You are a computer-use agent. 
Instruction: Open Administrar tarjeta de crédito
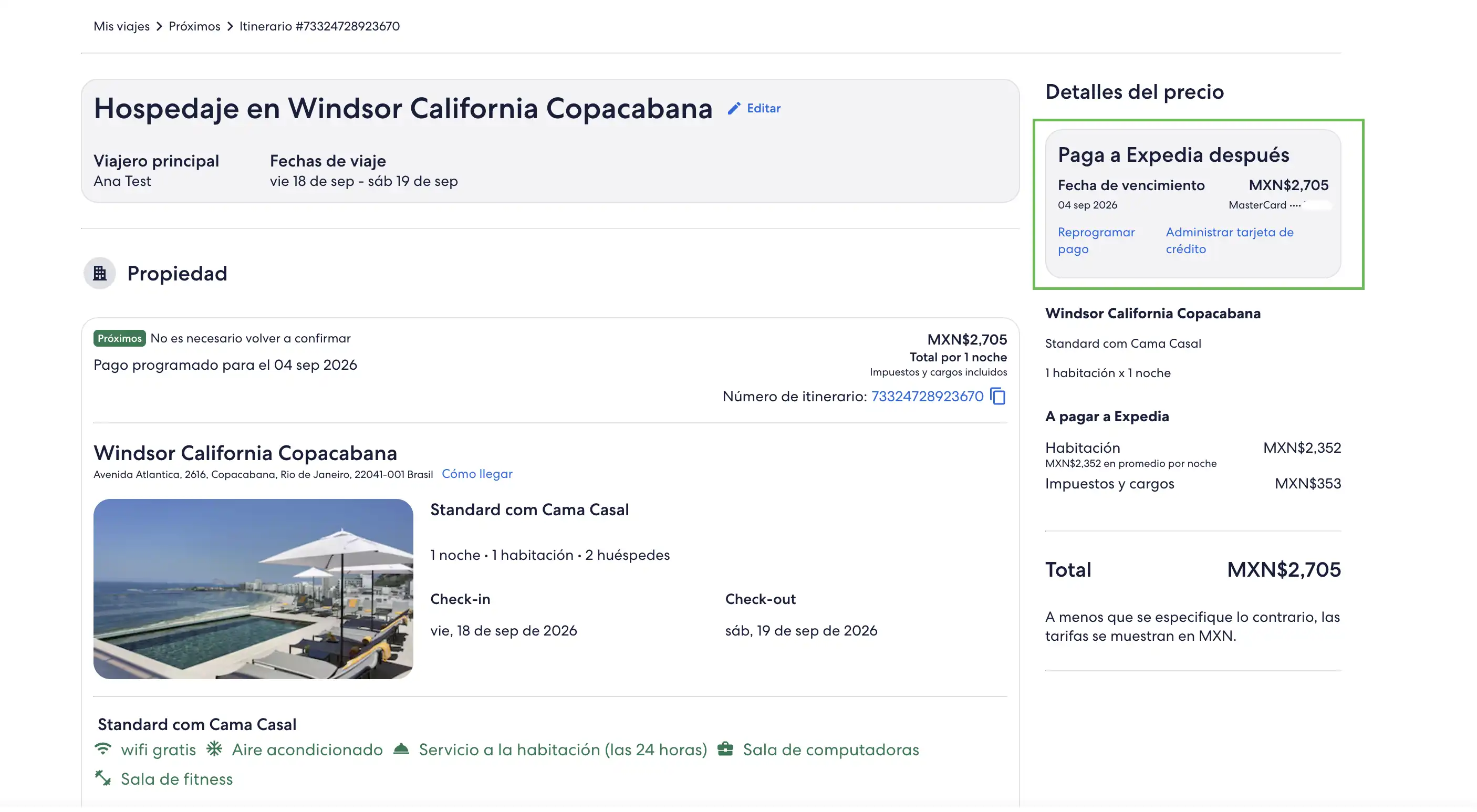(1229, 240)
